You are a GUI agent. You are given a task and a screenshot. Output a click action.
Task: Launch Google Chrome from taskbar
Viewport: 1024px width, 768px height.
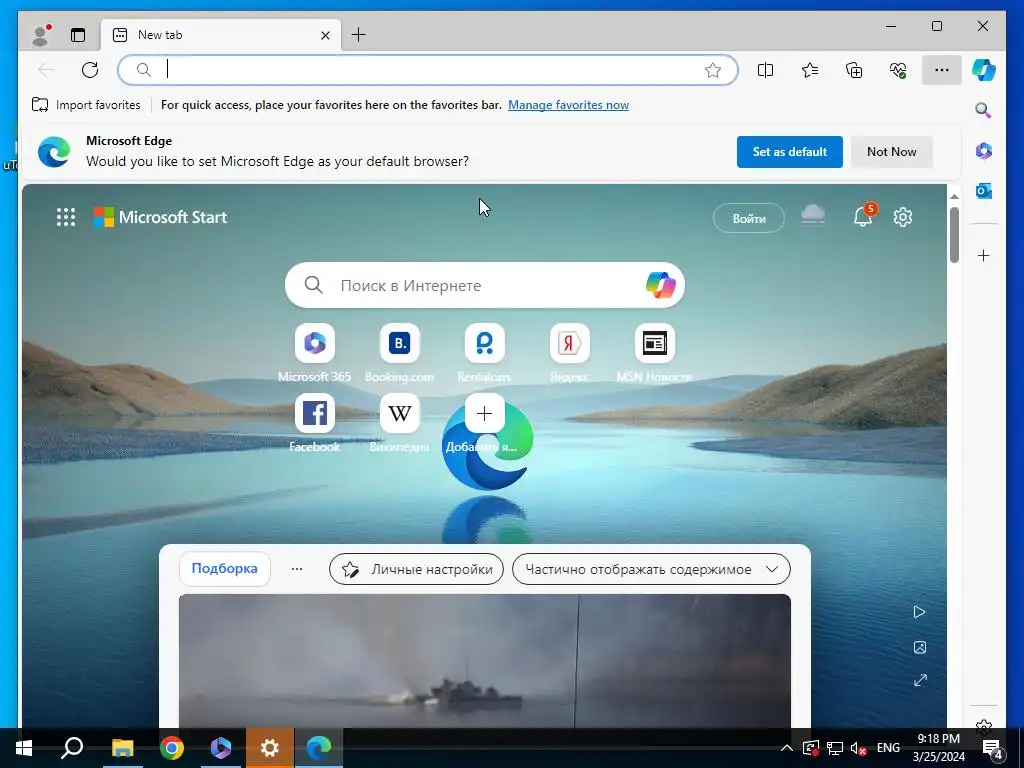(172, 748)
